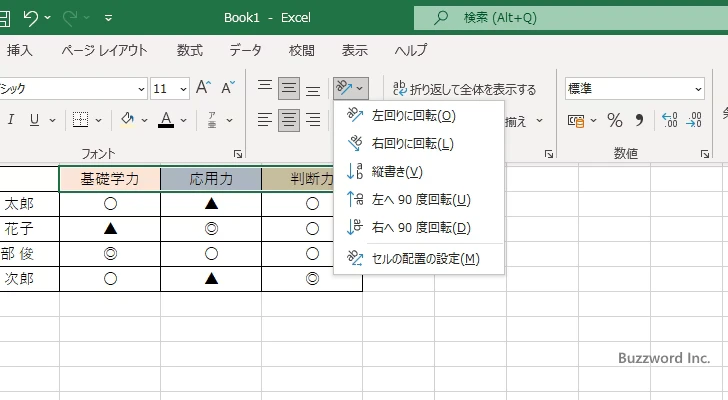Open the fill color dropdown arrow
The image size is (728, 400).
pyautogui.click(x=144, y=120)
